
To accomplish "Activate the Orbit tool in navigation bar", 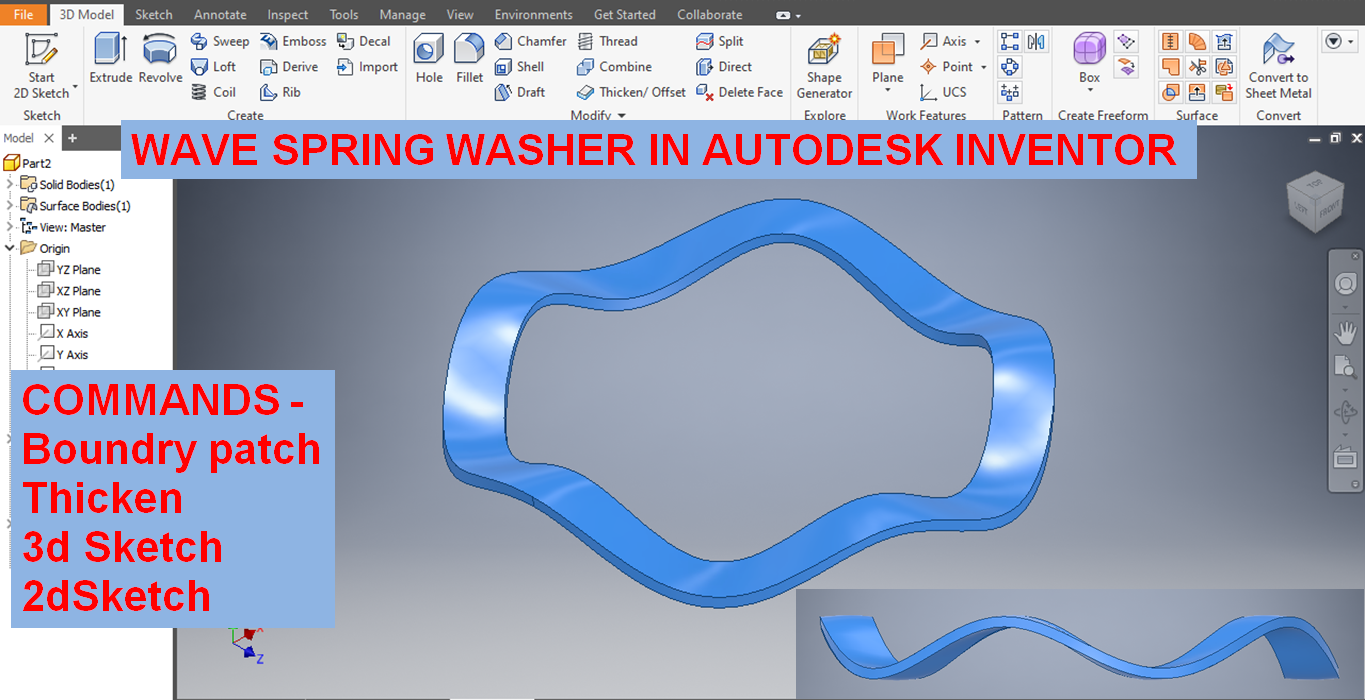I will coord(1345,411).
